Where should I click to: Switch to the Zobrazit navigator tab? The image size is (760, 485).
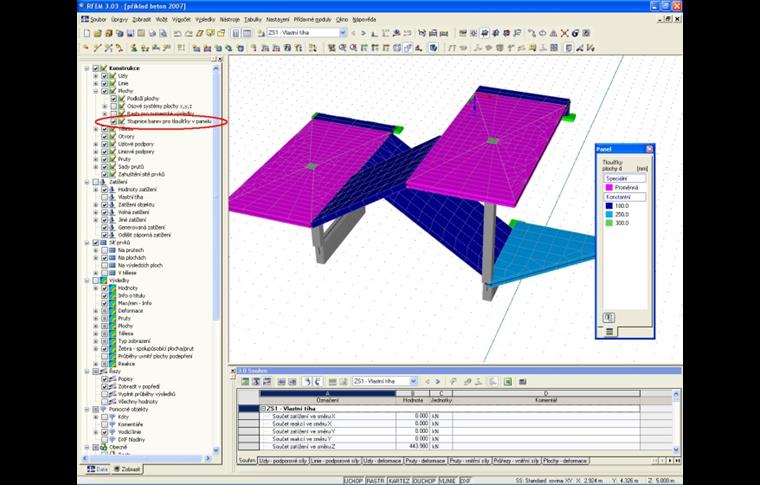tap(127, 469)
